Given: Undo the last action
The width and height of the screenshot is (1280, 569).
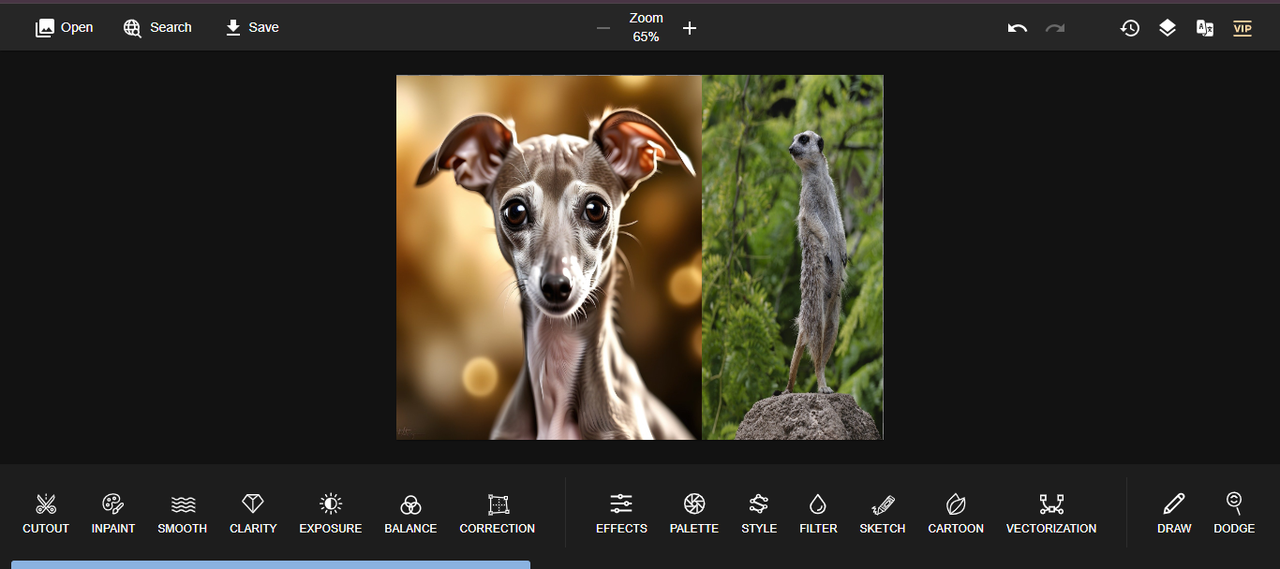Looking at the screenshot, I should pos(1017,28).
